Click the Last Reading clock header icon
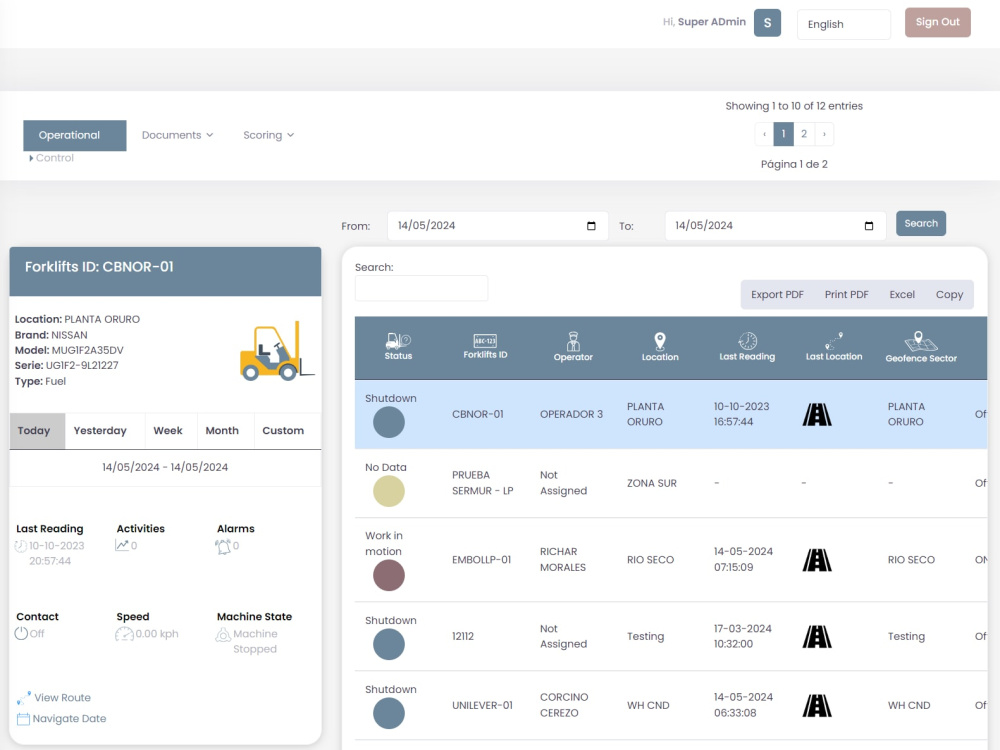The width and height of the screenshot is (1000, 750). pos(747,341)
